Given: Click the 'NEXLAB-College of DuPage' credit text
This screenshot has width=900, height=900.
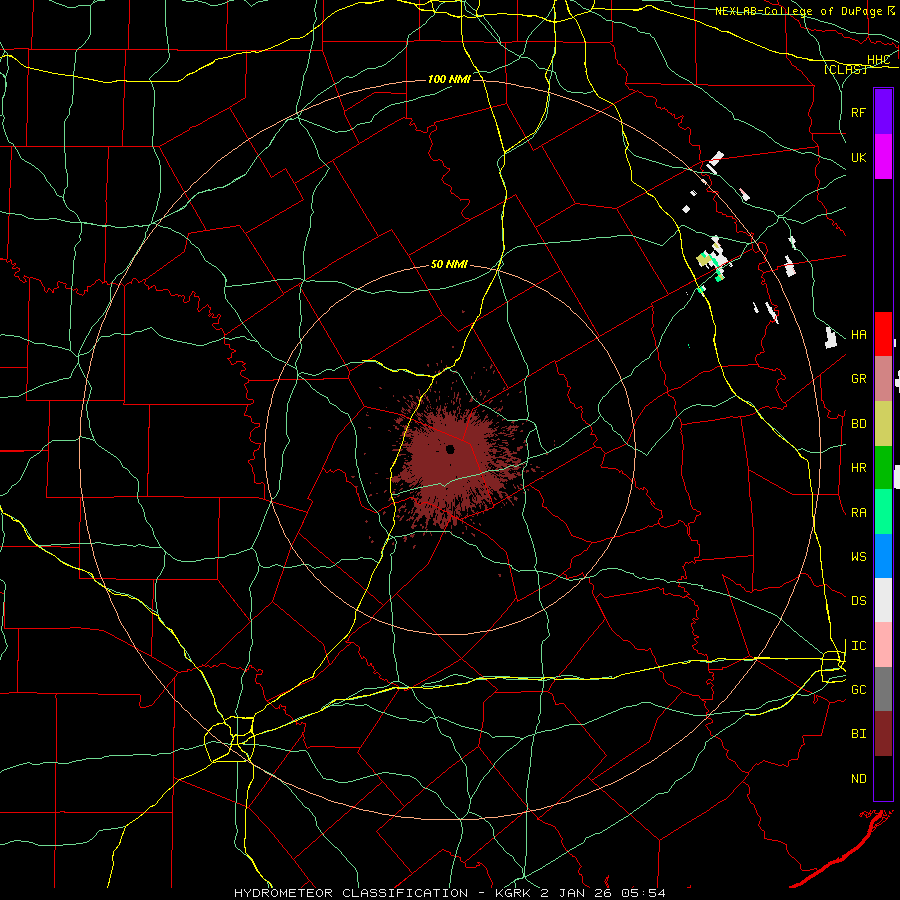Looking at the screenshot, I should point(798,11).
